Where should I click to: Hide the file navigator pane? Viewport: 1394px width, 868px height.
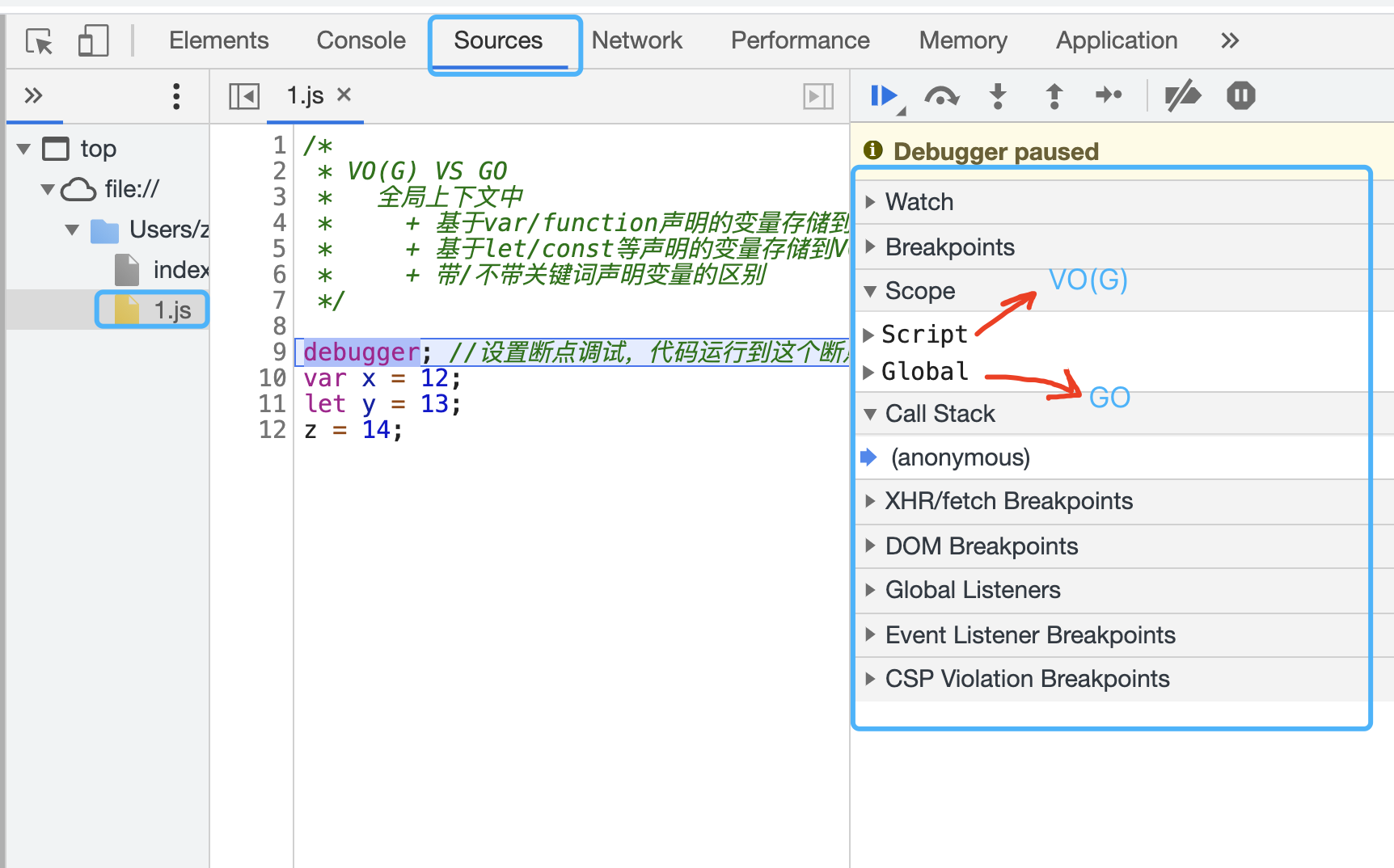243,96
